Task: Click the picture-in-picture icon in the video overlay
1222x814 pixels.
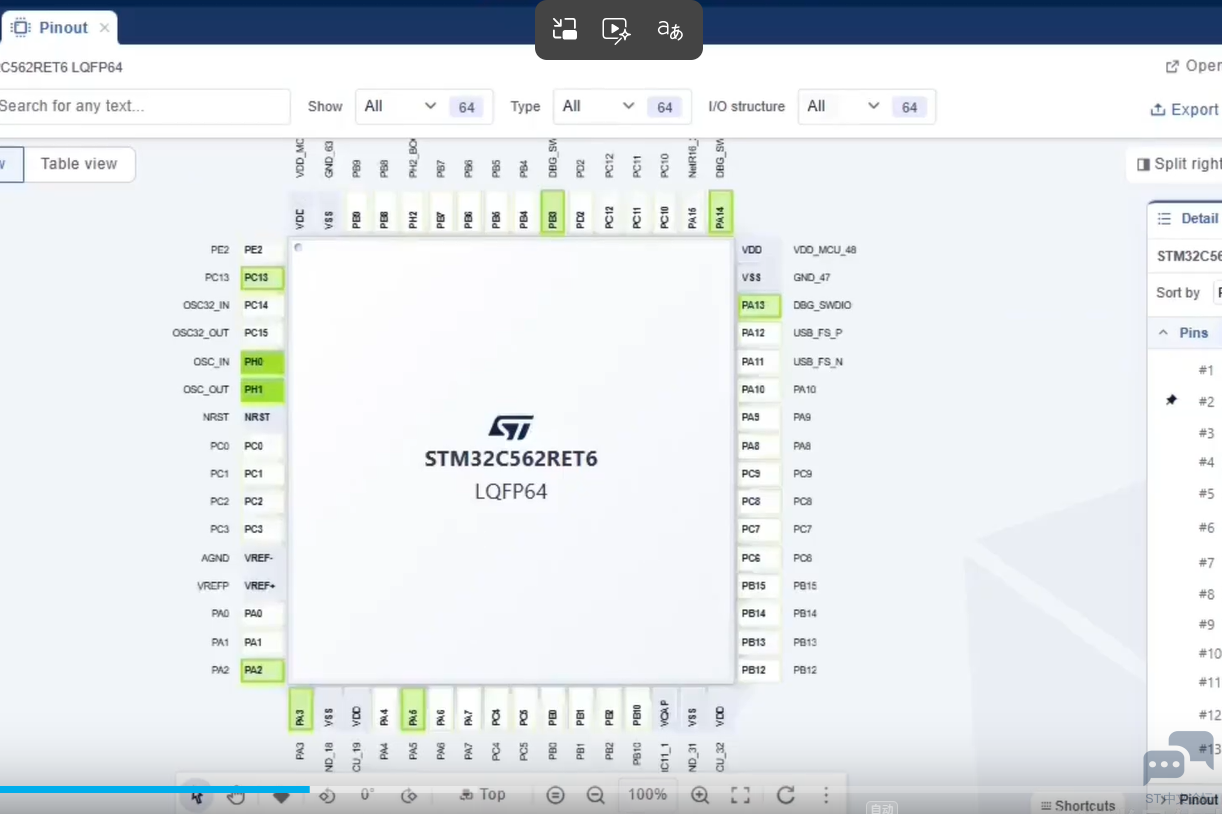Action: [565, 30]
